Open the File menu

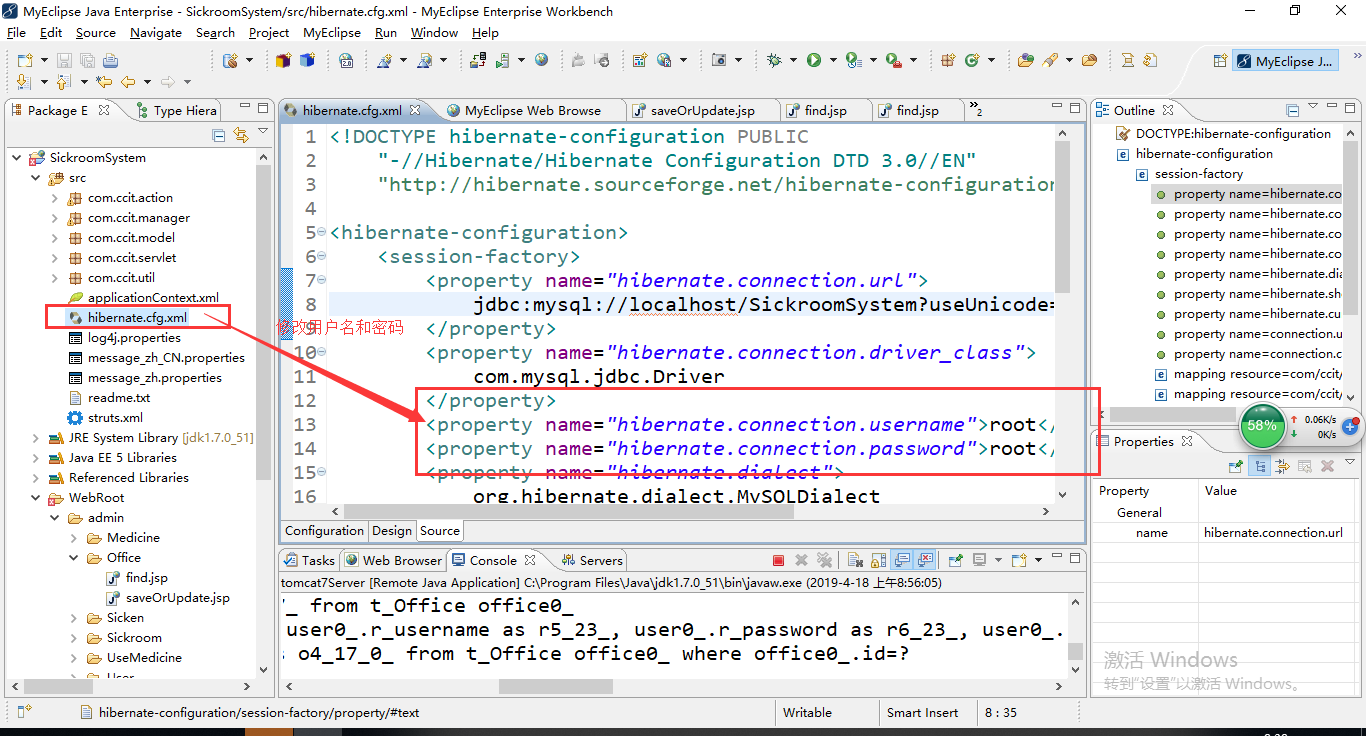tap(16, 32)
